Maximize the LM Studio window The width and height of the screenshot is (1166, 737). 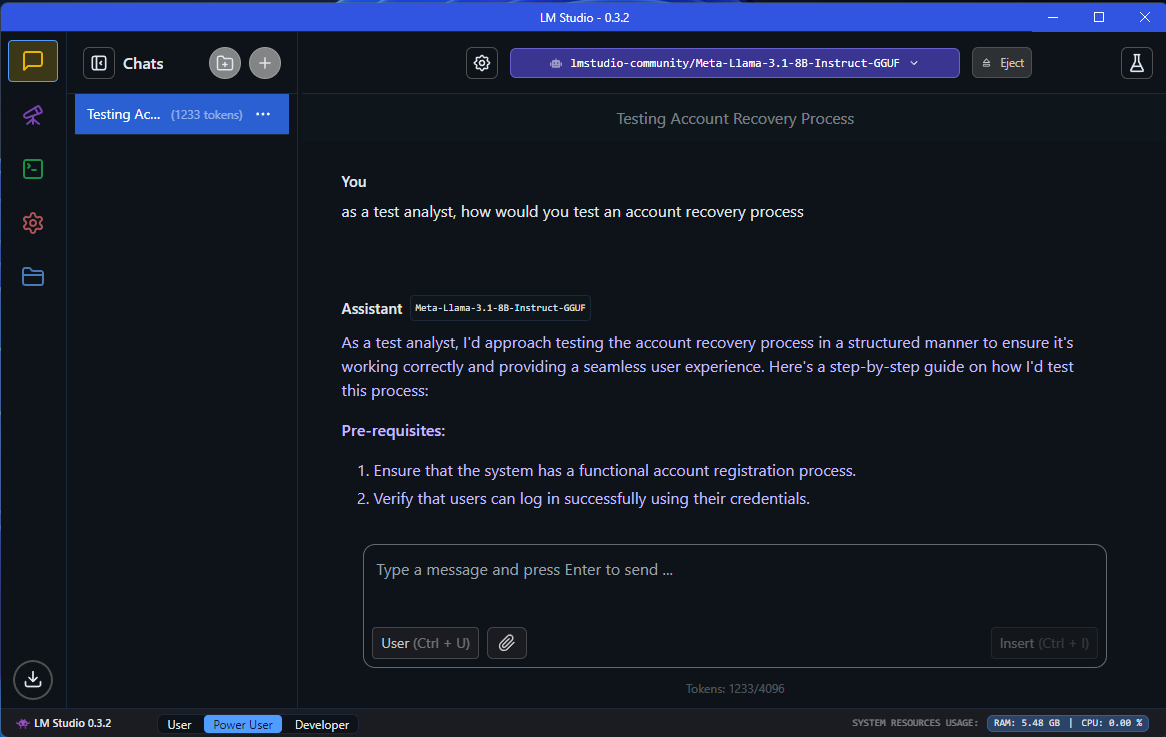(1098, 17)
